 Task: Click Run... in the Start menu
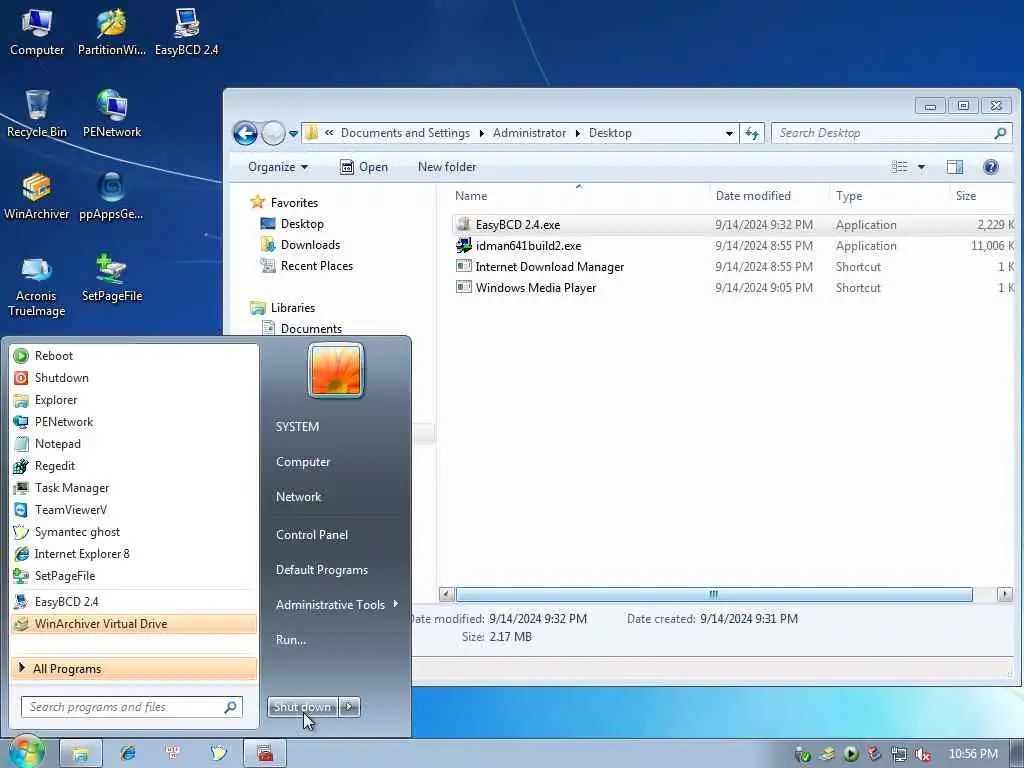point(291,640)
